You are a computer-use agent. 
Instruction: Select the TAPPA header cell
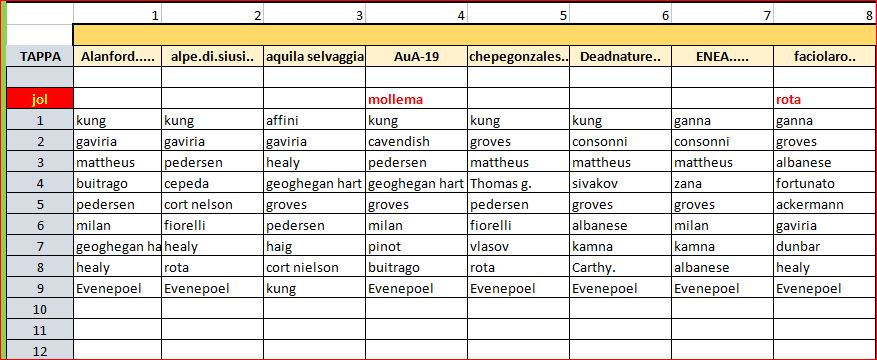40,56
